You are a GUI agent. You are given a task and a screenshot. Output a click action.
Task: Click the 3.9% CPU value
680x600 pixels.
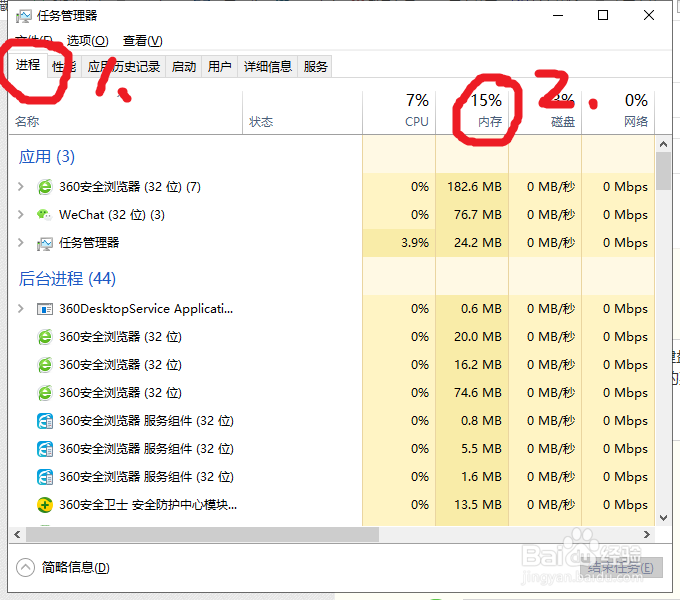point(415,243)
